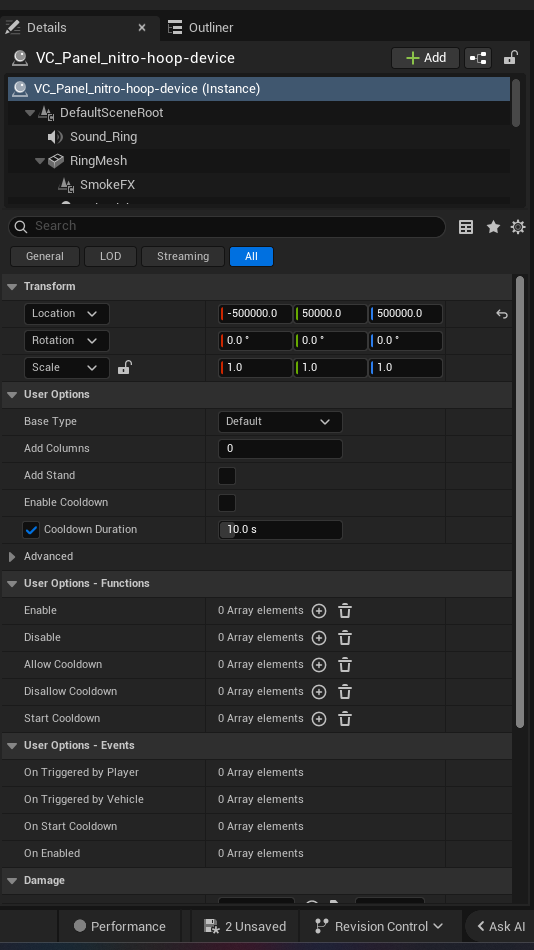Expand the Advanced section
The height and width of the screenshot is (950, 534).
click(12, 557)
